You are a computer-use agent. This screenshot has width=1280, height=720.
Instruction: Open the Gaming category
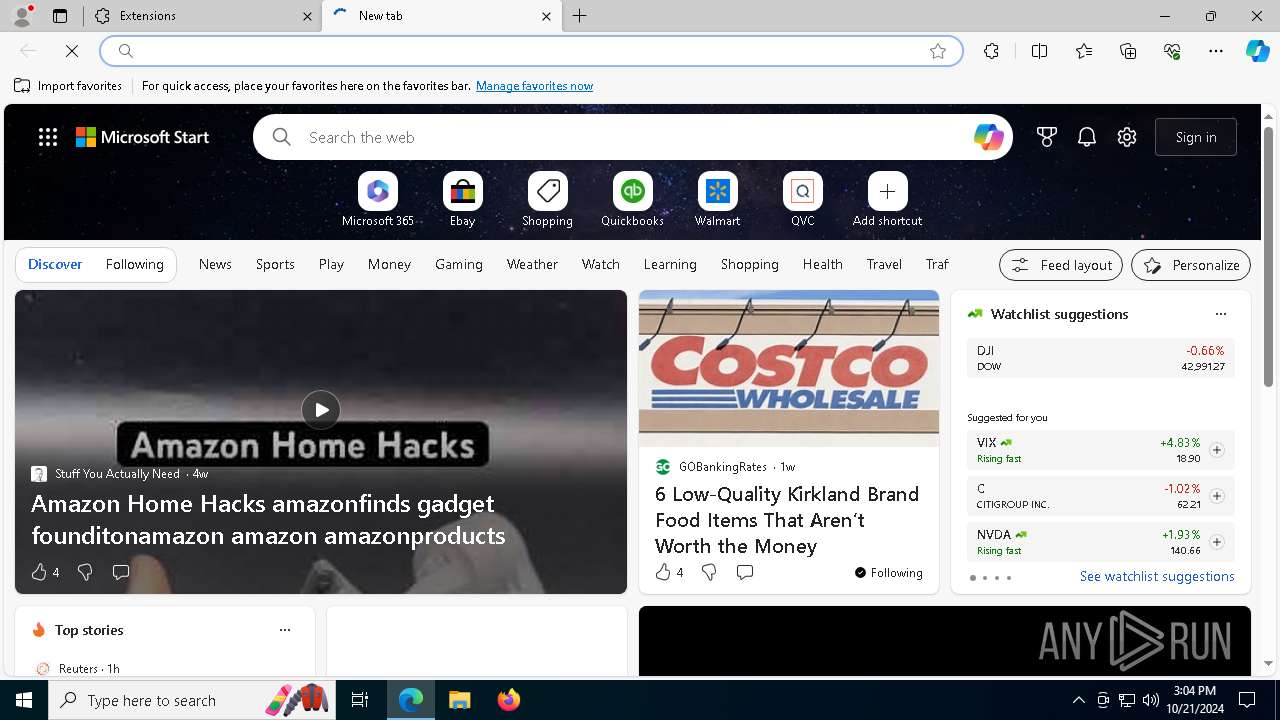click(459, 265)
